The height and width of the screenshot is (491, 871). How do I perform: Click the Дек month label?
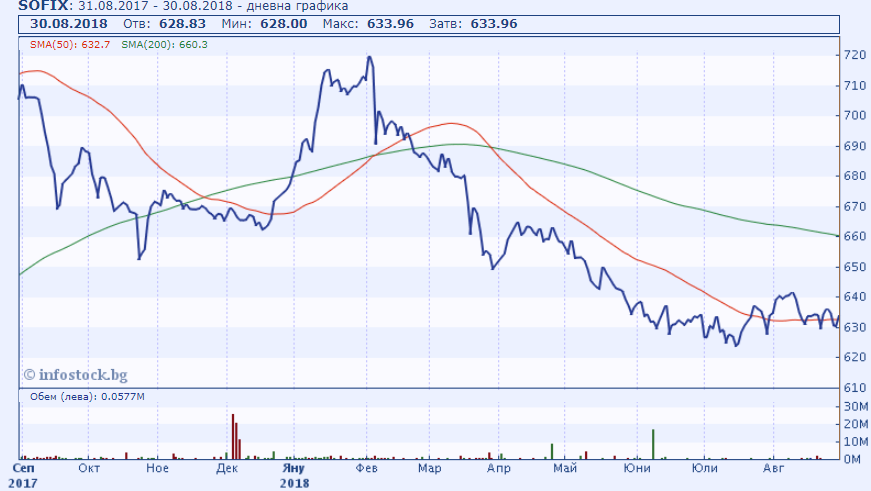click(227, 468)
